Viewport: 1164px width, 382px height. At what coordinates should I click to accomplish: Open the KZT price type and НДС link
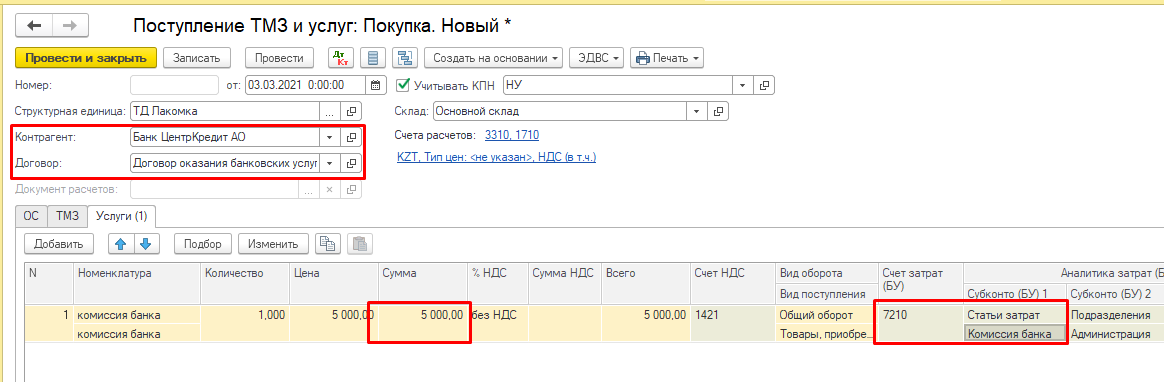(497, 157)
